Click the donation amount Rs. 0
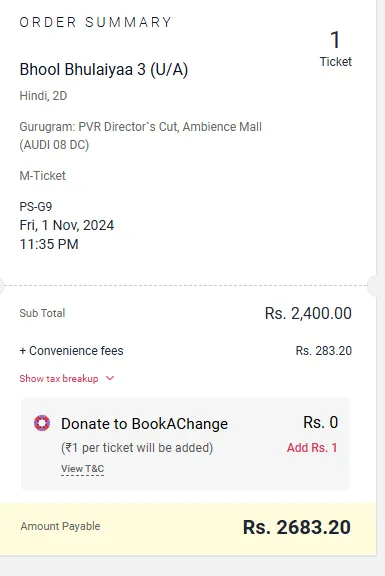Screen dimensions: 385x576 click(x=320, y=422)
